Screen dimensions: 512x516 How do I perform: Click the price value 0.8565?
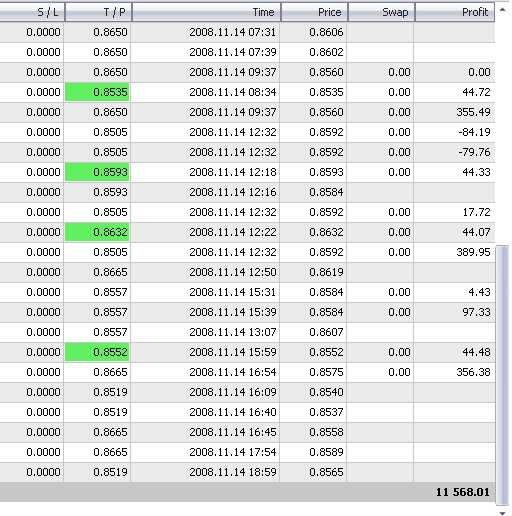pos(326,472)
